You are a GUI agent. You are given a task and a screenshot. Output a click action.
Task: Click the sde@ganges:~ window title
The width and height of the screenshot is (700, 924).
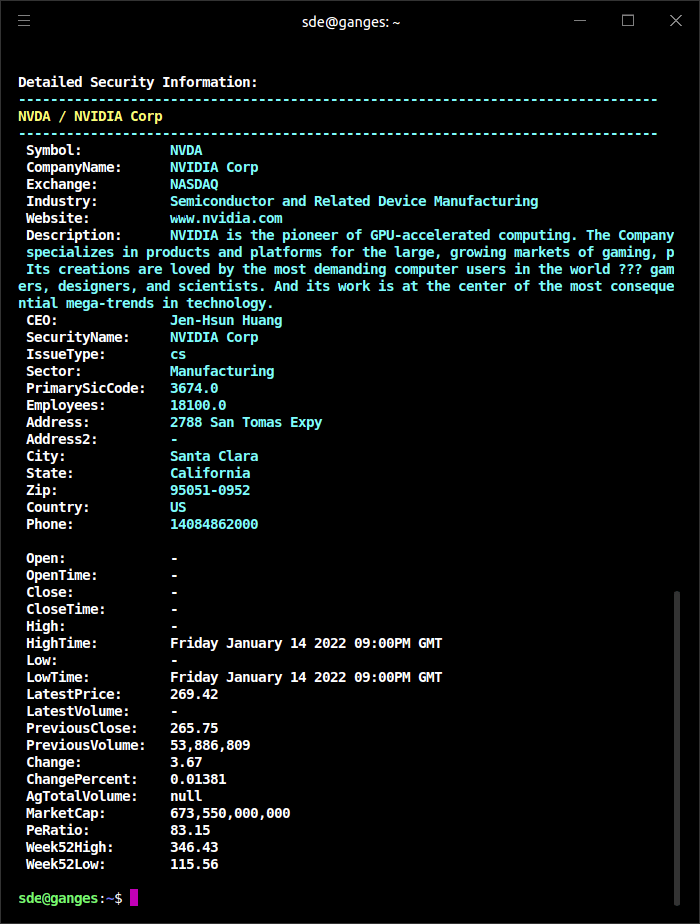pyautogui.click(x=351, y=22)
